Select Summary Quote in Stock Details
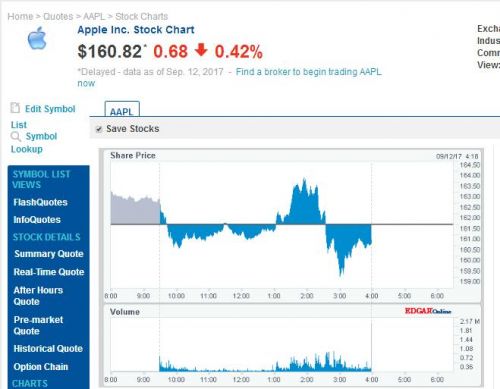 pos(49,254)
